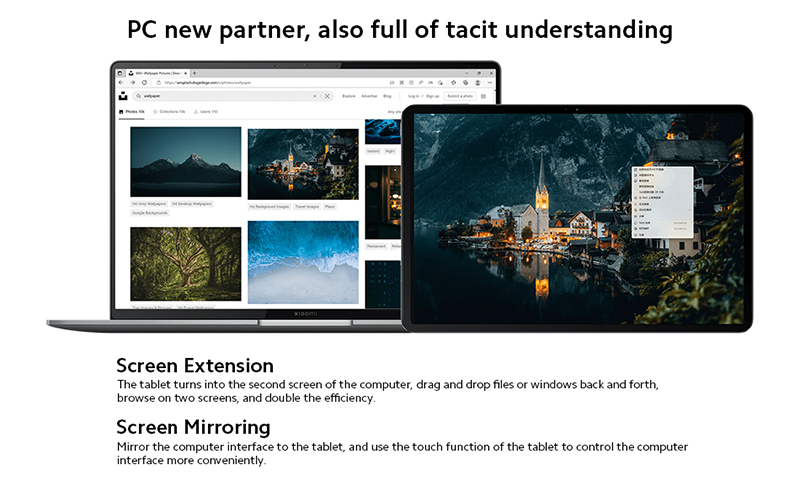Switch to the Users 110 tab
This screenshot has height=497, width=800.
click(x=206, y=112)
